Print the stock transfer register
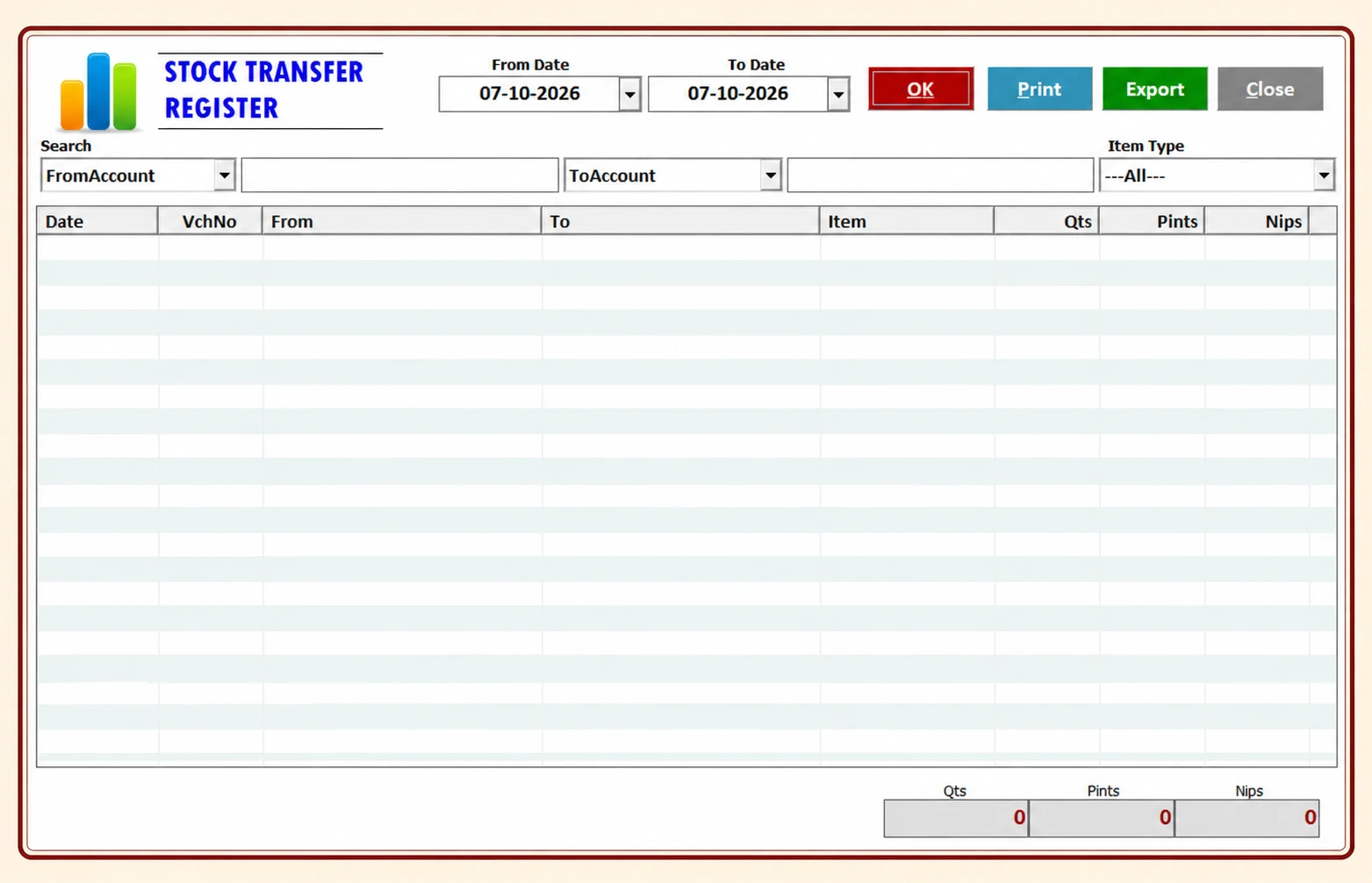Viewport: 1372px width, 883px height. tap(1039, 89)
